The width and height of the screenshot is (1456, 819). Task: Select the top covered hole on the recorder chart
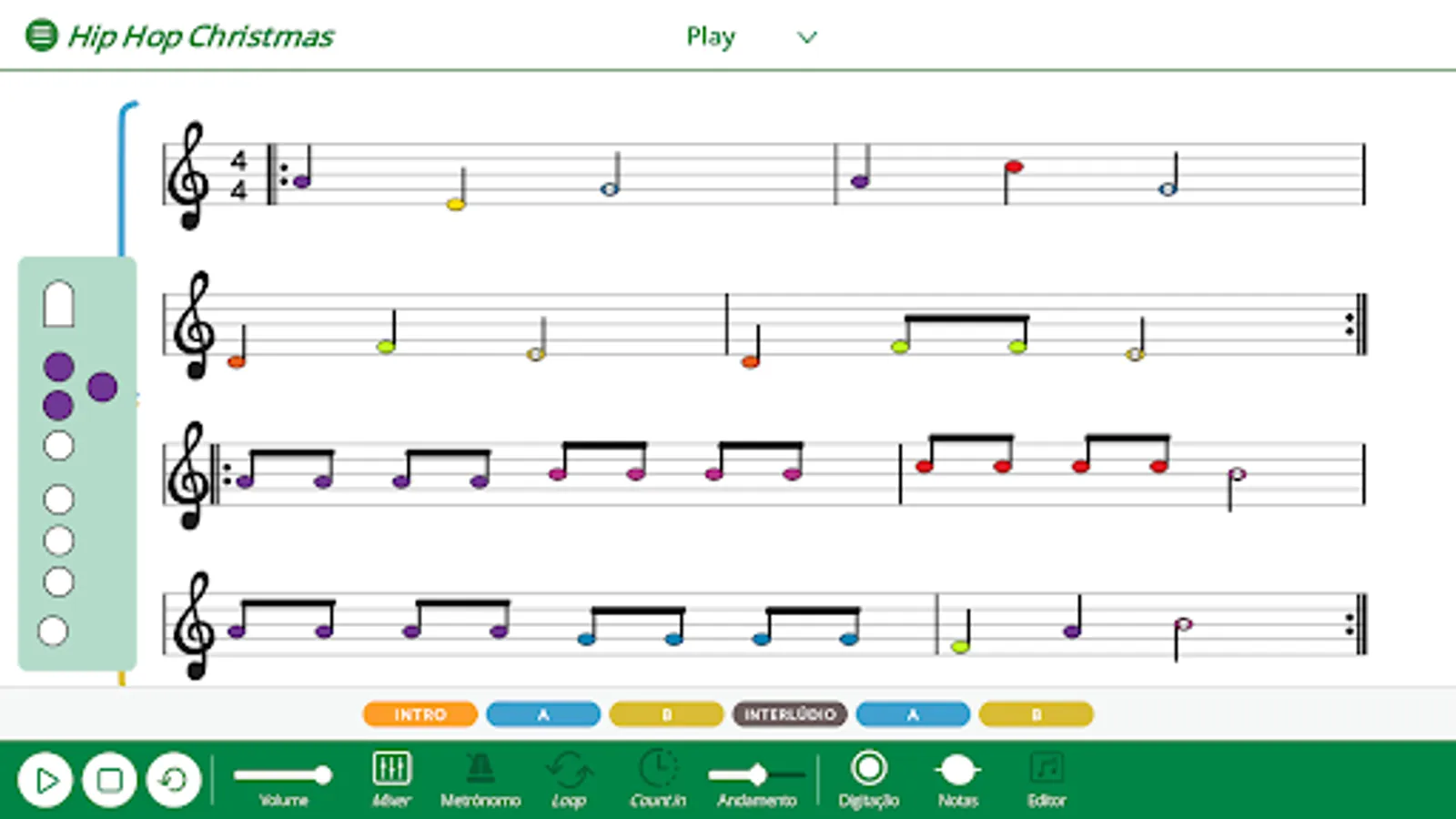coord(58,364)
